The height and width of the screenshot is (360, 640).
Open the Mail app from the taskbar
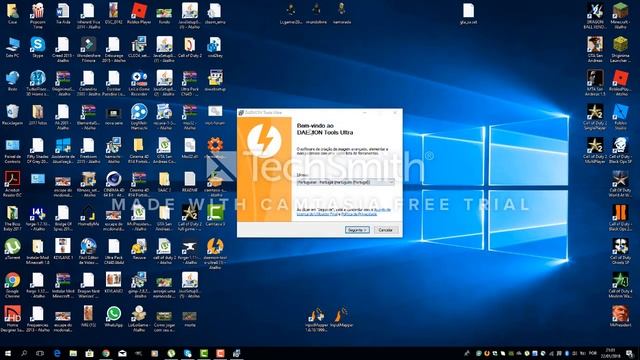pyautogui.click(x=122, y=353)
